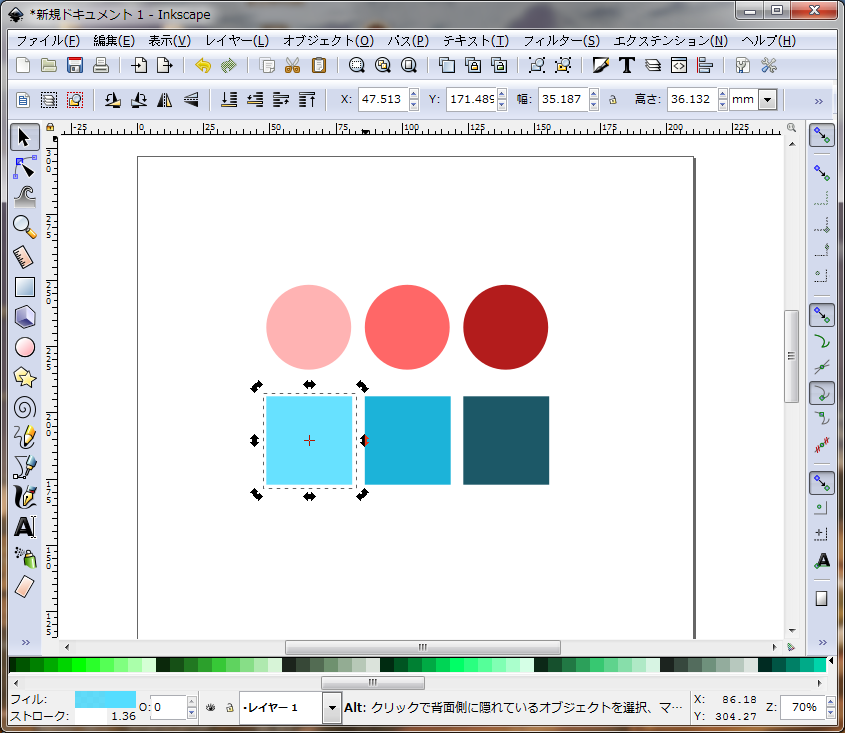Open the mm units dropdown
This screenshot has height=733, width=845.
coord(767,100)
